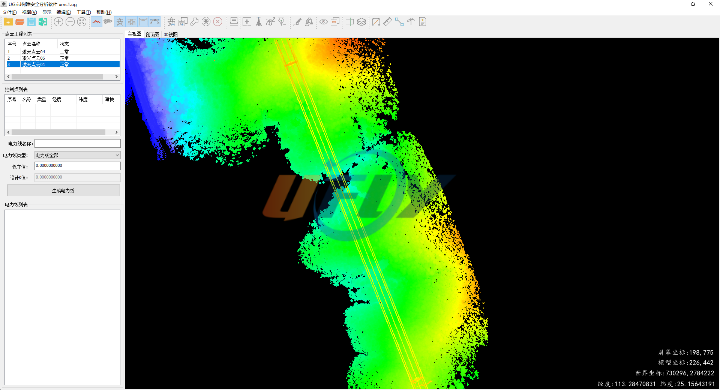The image size is (720, 390).
Task: Toggle the eye visibility toolbar icon
Action: click(x=324, y=22)
